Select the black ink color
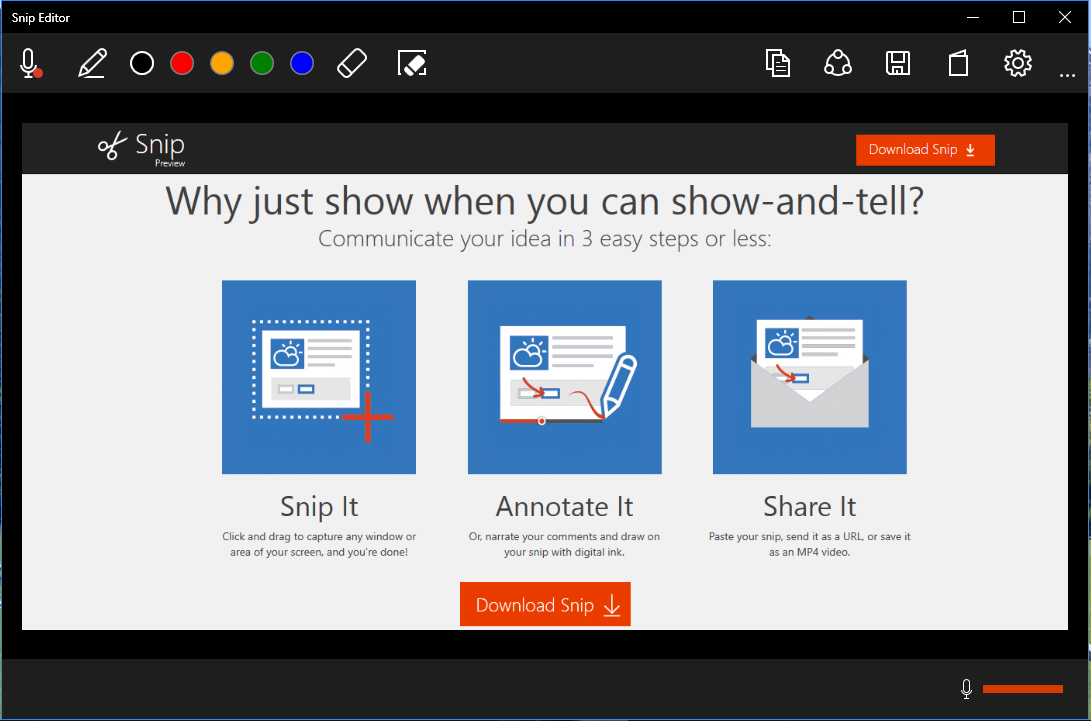This screenshot has width=1091, height=721. 141,62
